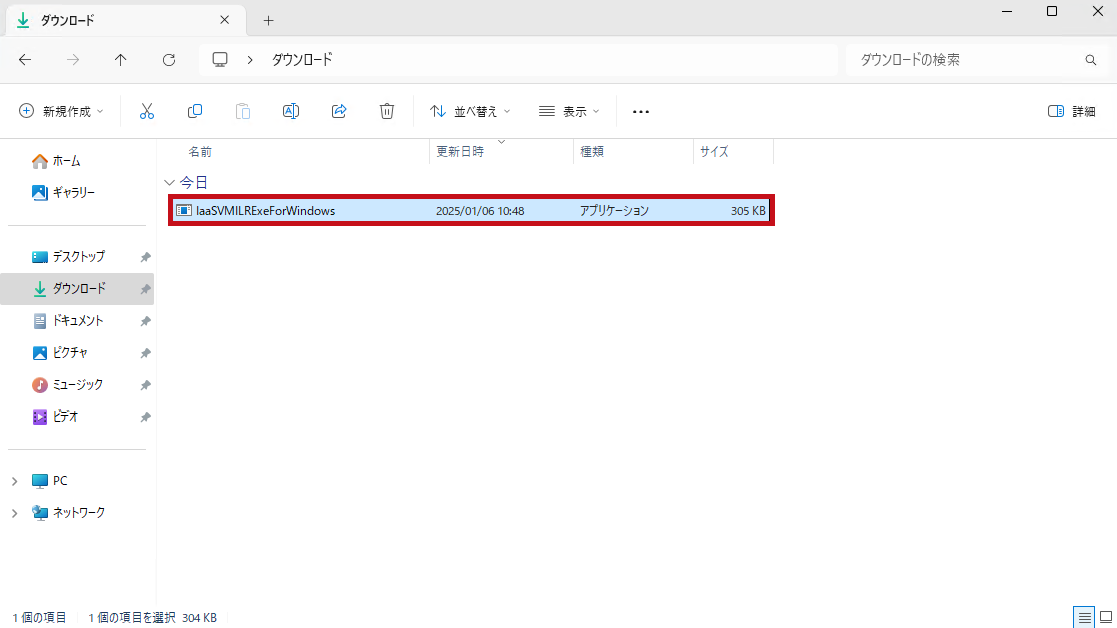Click the 305 KB size cell

pos(748,211)
